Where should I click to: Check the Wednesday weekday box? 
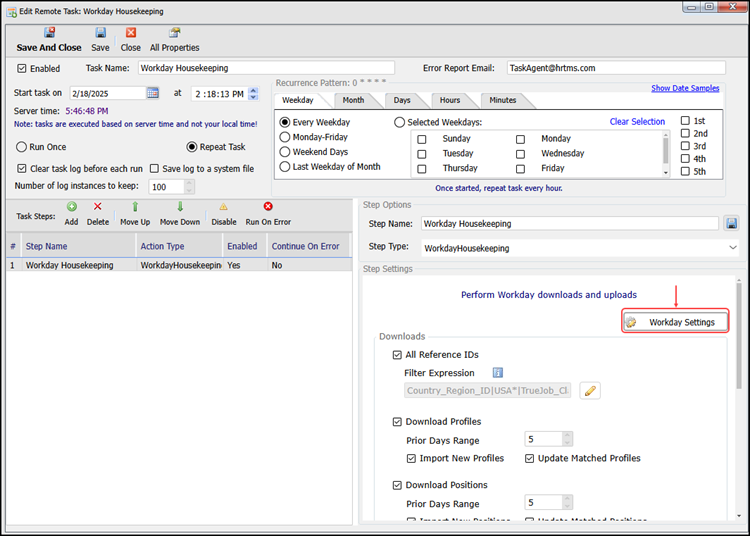520,154
